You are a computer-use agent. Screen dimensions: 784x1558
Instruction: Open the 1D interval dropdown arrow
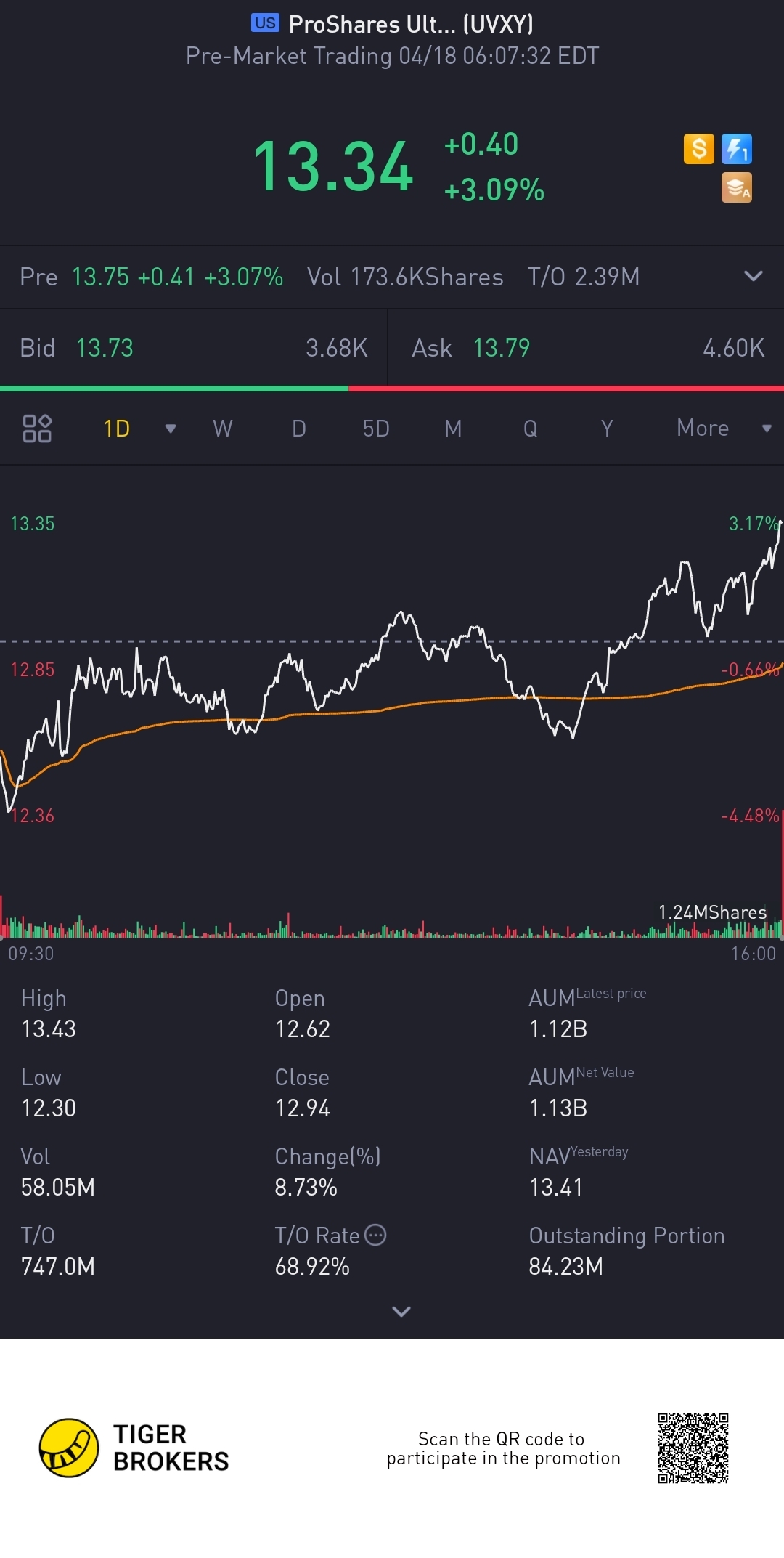tap(171, 429)
